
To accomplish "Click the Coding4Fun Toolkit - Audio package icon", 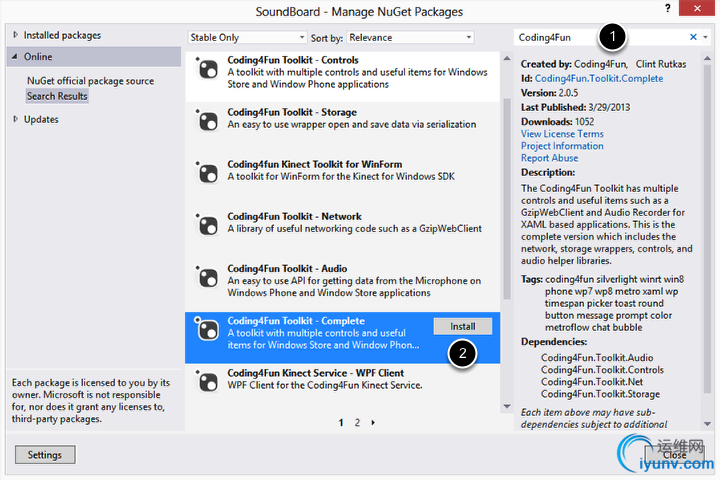I will [207, 277].
